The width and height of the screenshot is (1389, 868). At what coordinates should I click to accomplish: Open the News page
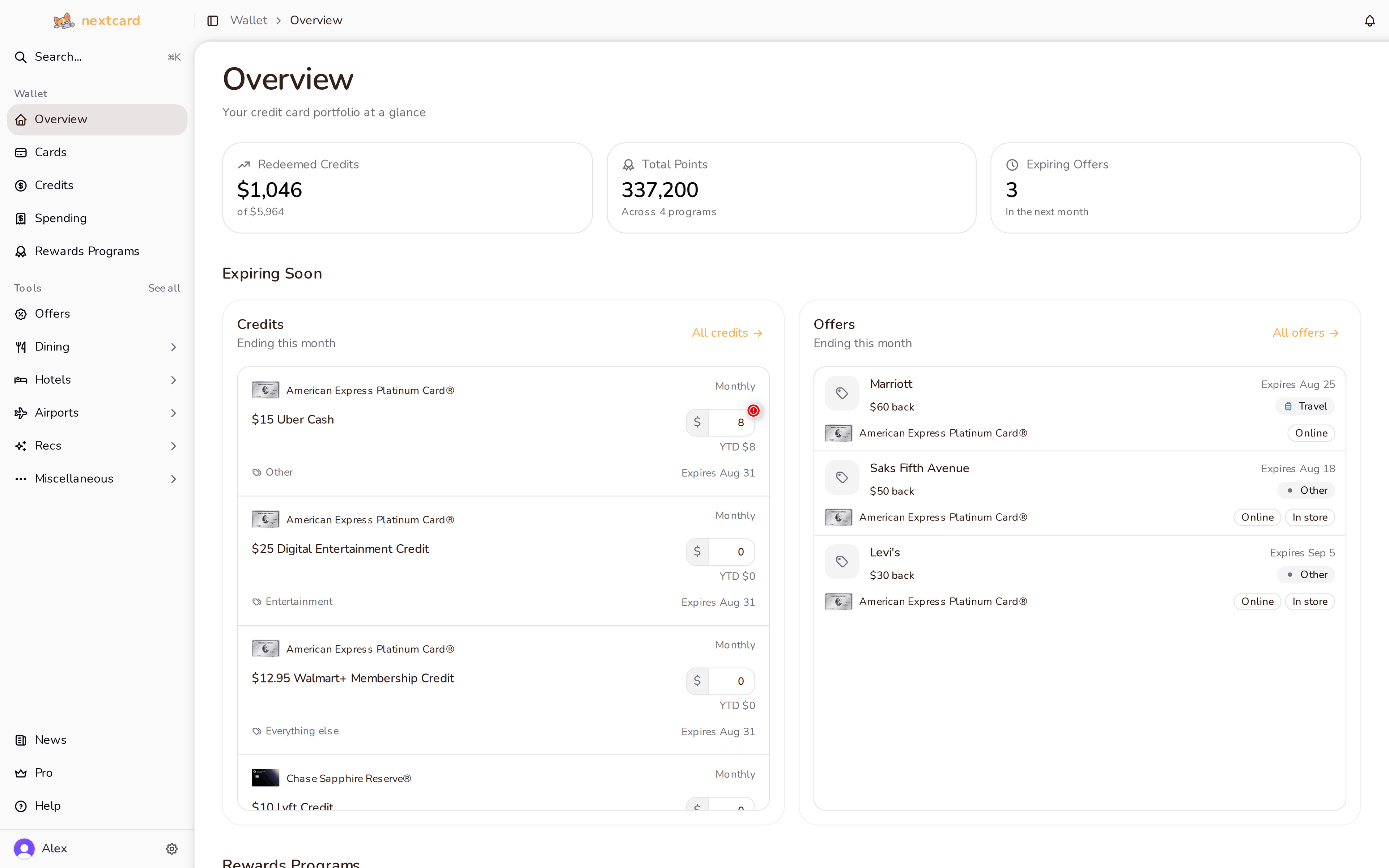(x=97, y=740)
